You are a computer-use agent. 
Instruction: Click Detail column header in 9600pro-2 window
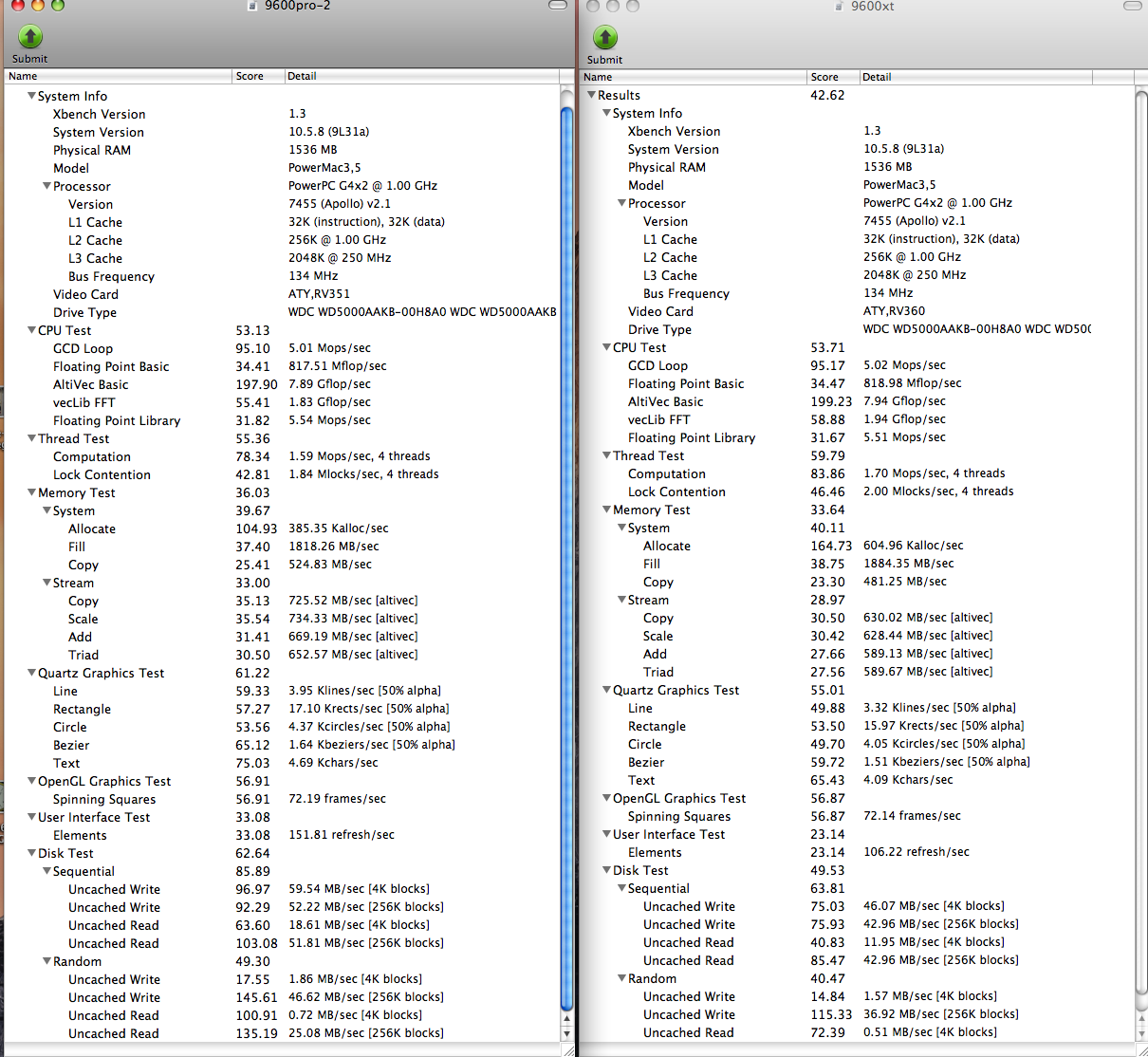coord(422,76)
